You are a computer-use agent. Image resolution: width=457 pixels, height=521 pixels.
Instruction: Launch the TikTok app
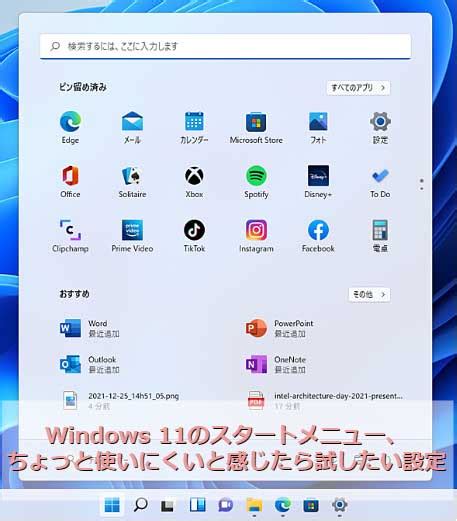click(x=194, y=236)
